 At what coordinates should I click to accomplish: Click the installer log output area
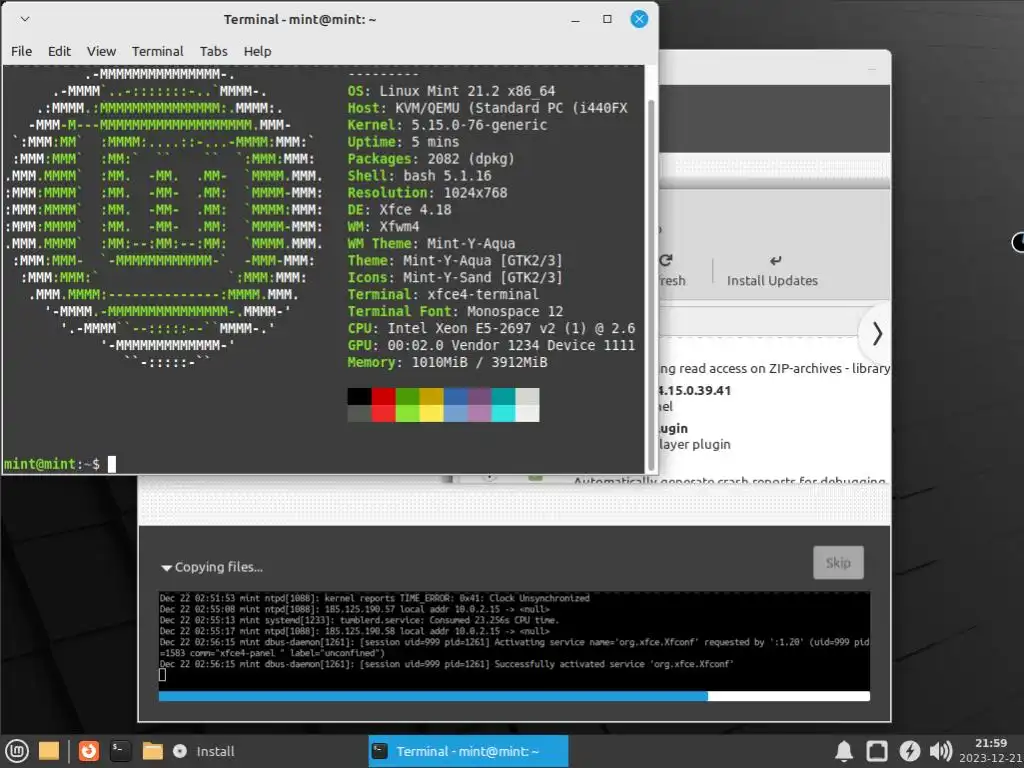coord(514,640)
